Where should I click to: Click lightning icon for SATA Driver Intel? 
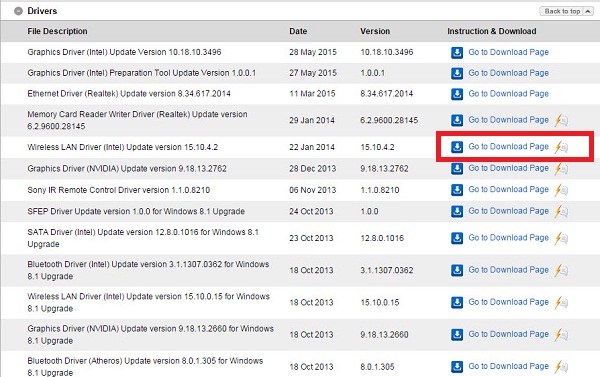(x=561, y=238)
